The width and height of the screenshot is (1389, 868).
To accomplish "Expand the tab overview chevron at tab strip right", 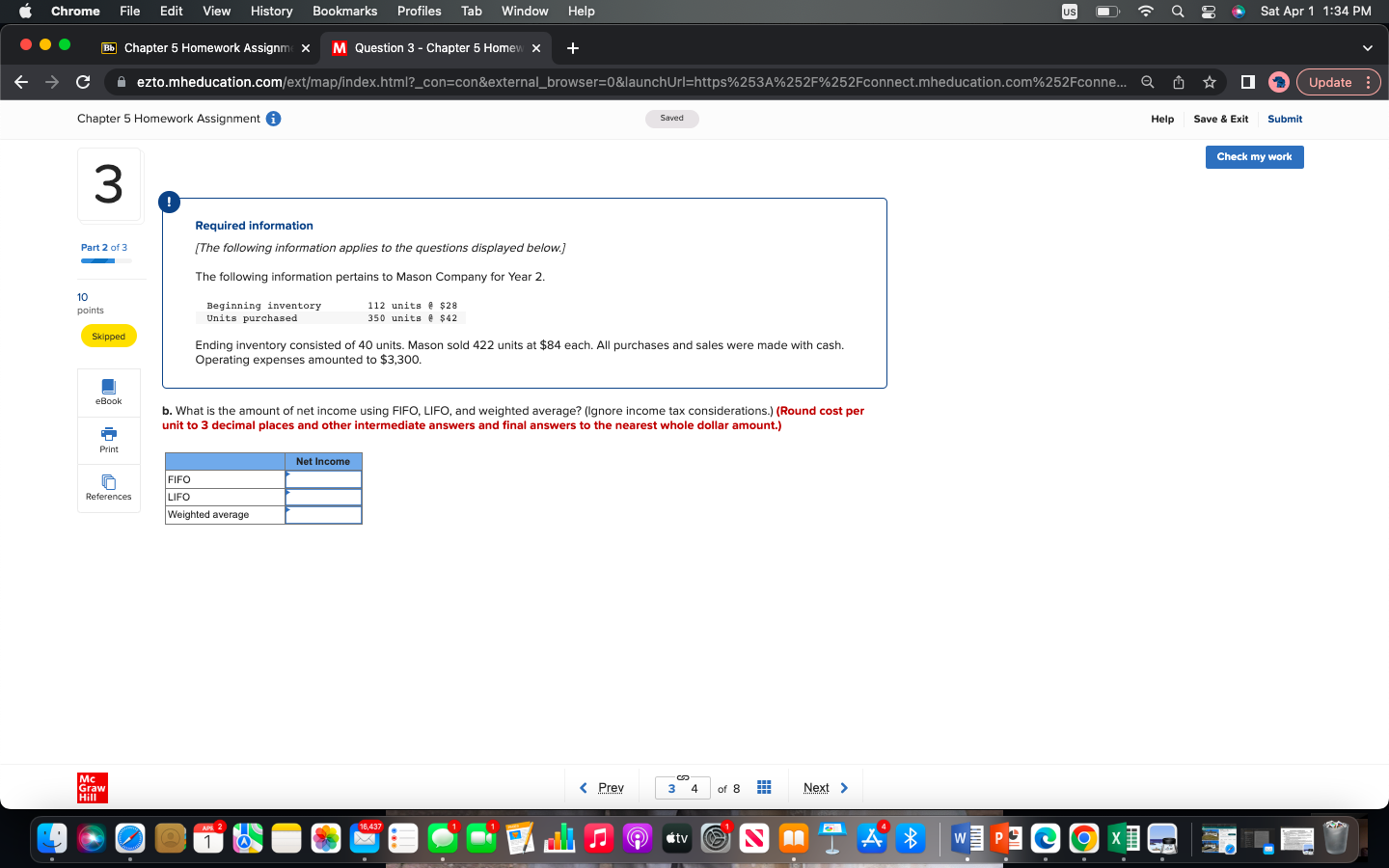I will (1367, 47).
